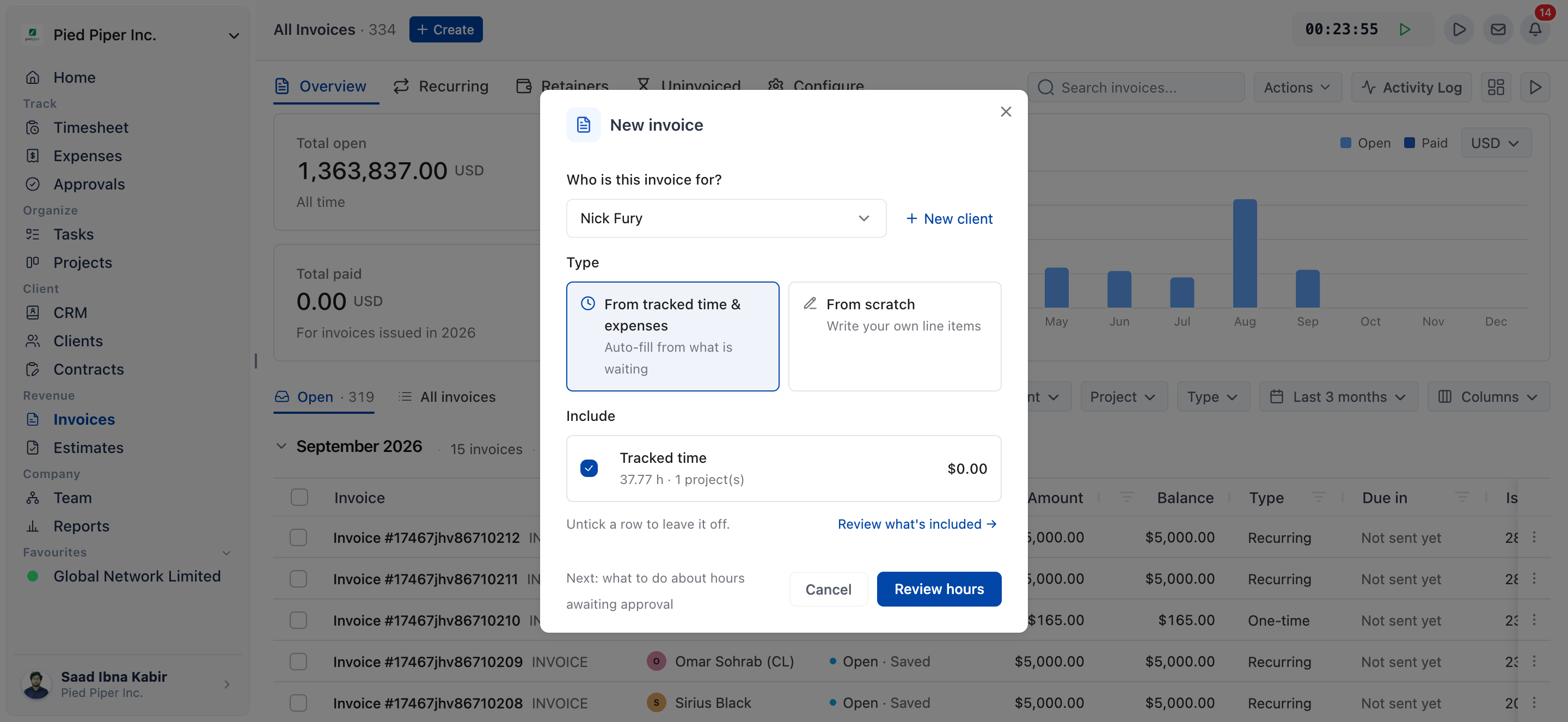Select checkbox for Invoice #17467jhv86710209
The height and width of the screenshot is (722, 1568).
pos(298,662)
